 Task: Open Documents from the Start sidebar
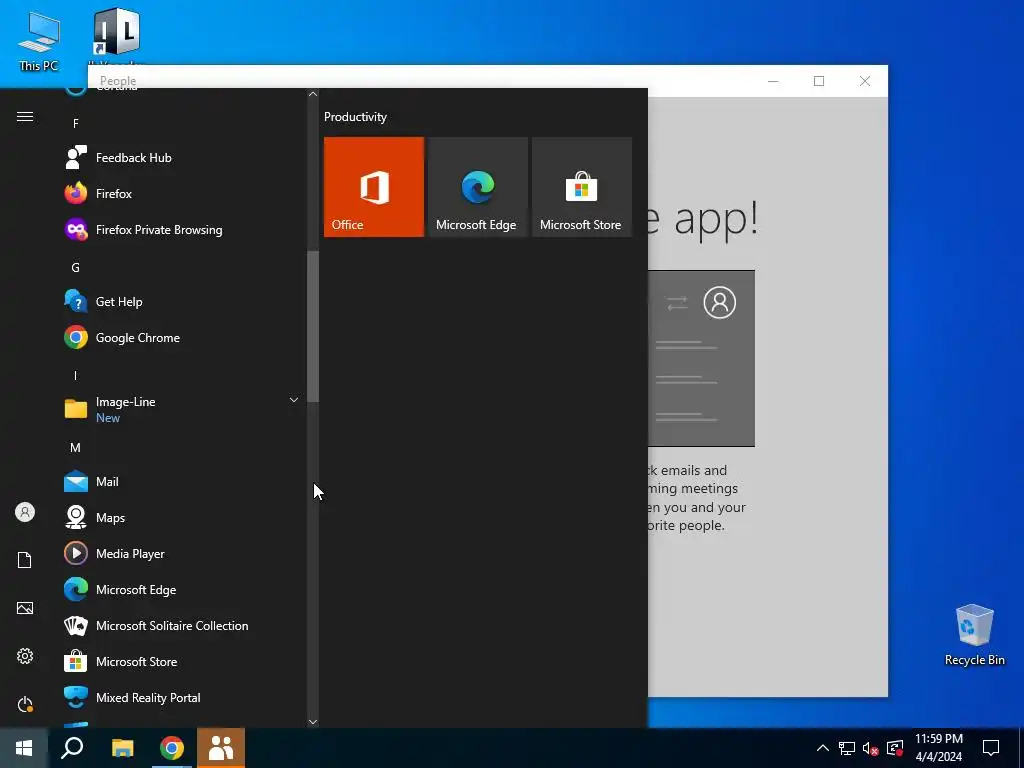point(25,560)
